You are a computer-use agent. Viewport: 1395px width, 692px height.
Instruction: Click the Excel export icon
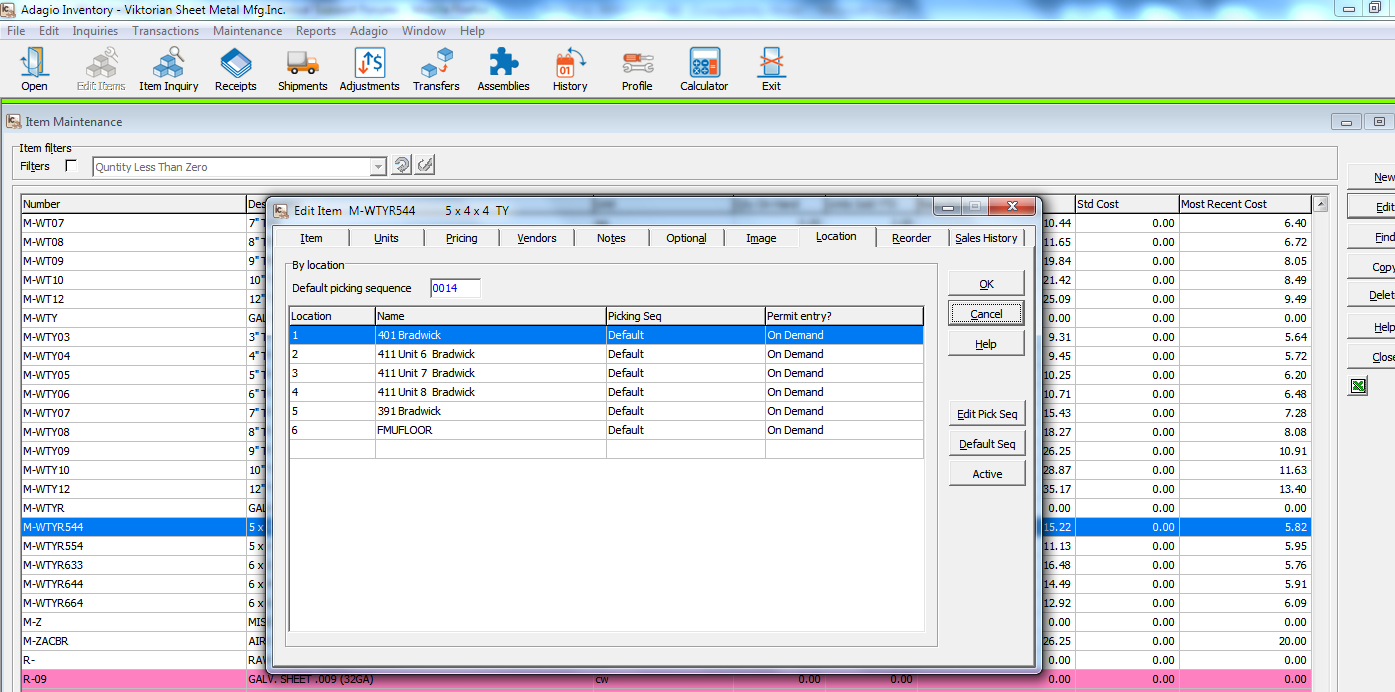click(1357, 386)
